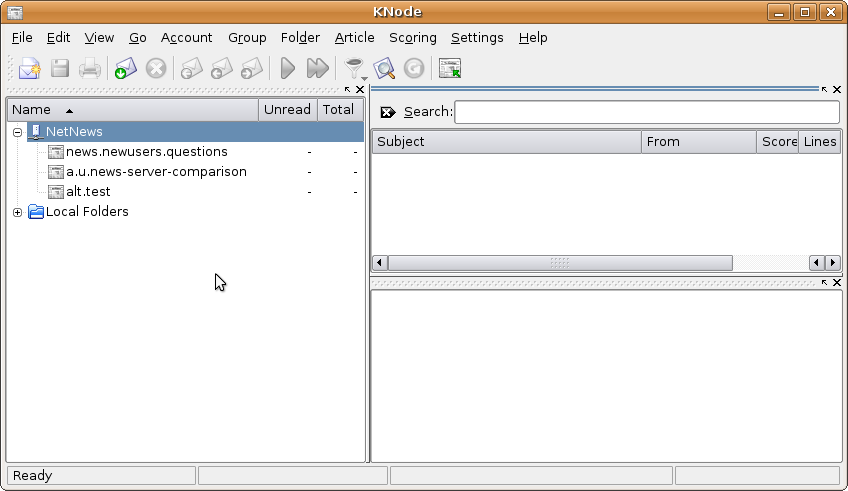
Task: Open the Find in Article magnifier
Action: [x=384, y=69]
